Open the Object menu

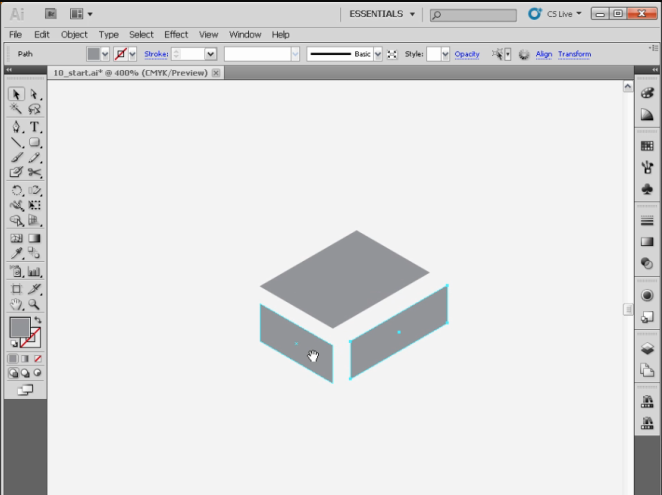click(74, 34)
